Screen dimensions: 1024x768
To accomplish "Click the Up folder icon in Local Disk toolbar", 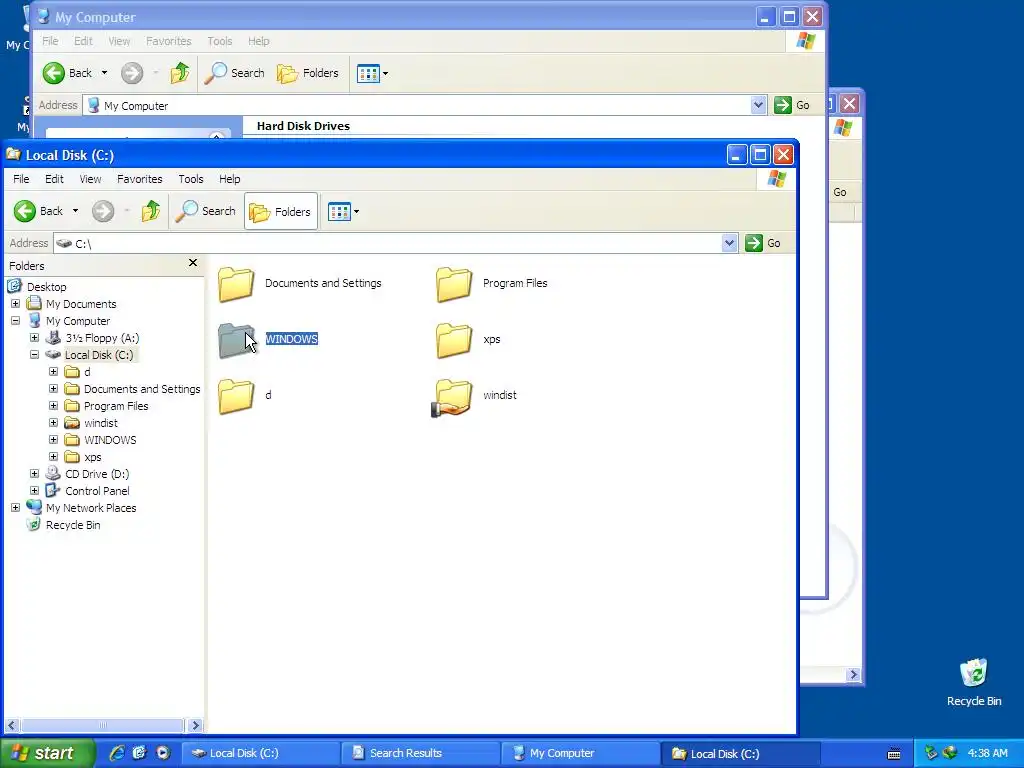I will 151,211.
